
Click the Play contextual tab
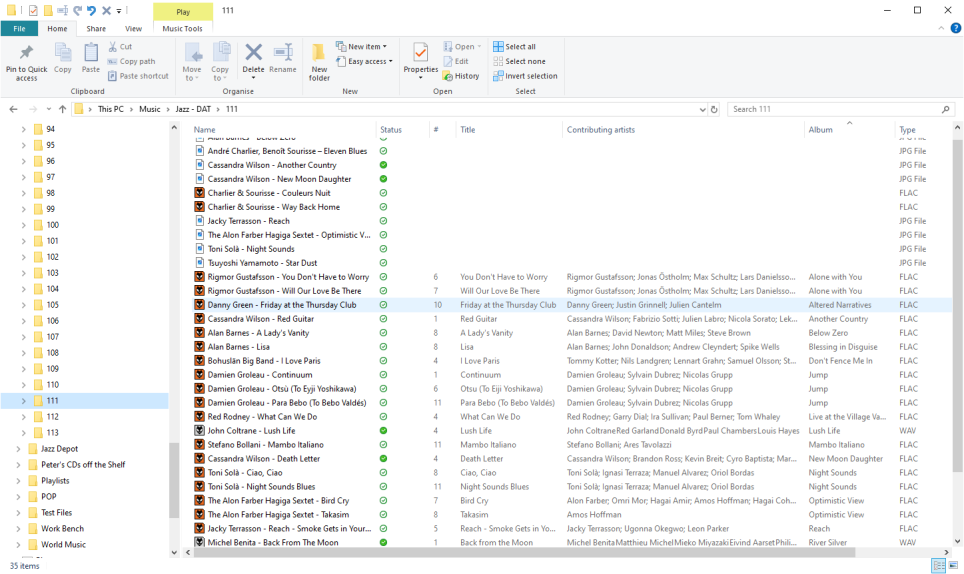tap(183, 12)
